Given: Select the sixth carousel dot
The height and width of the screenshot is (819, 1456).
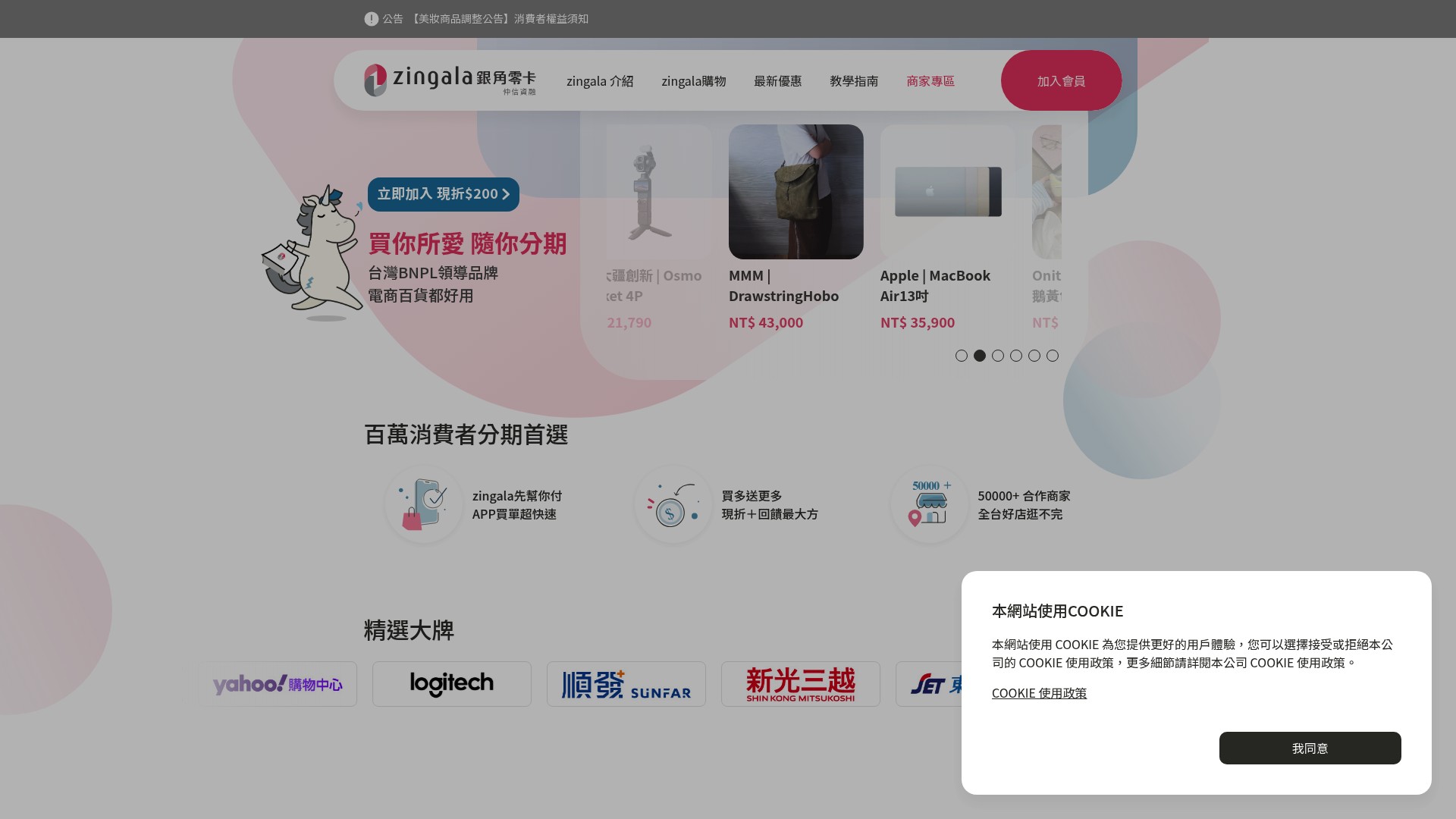Looking at the screenshot, I should 1053,356.
